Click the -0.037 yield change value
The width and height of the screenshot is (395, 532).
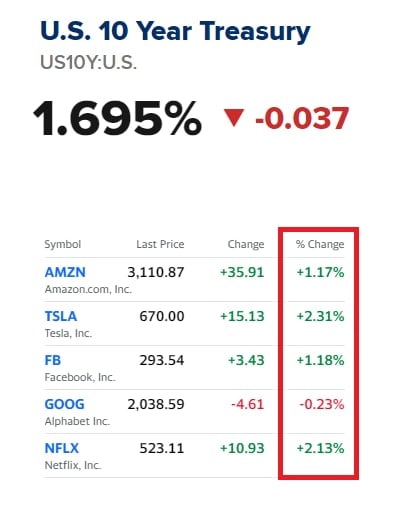click(x=302, y=118)
